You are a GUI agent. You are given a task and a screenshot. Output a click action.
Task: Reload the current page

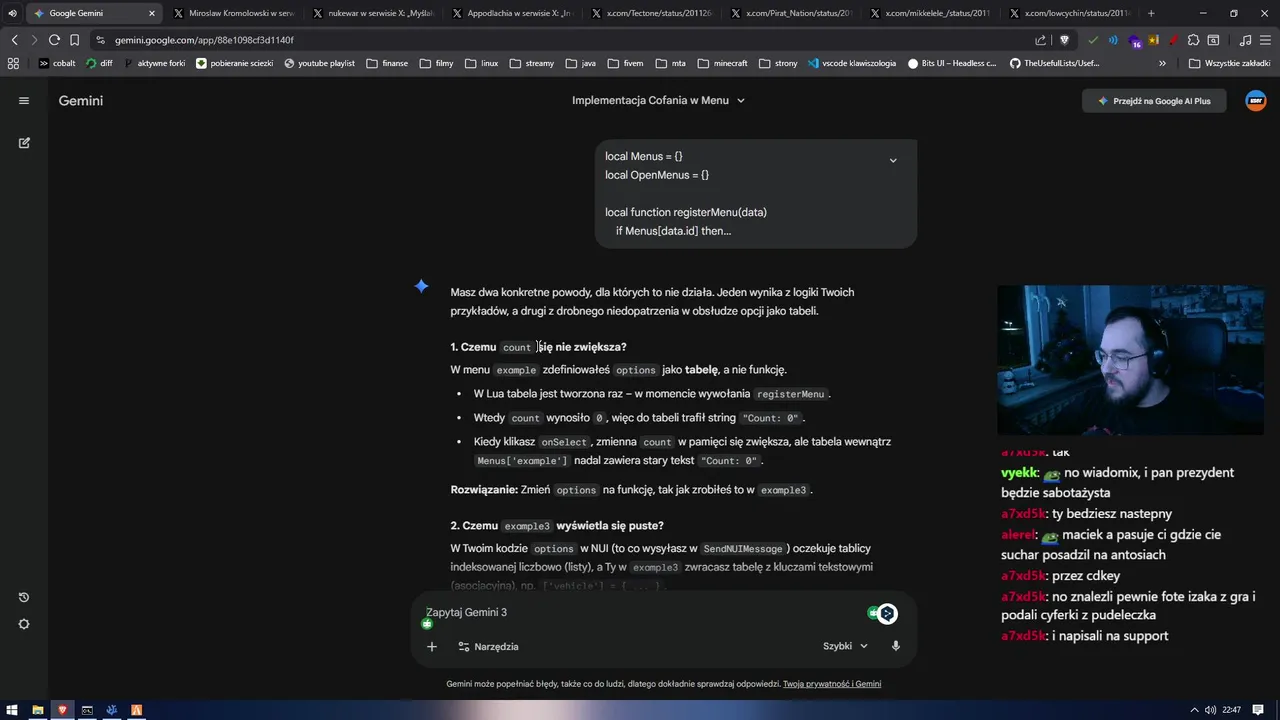pyautogui.click(x=54, y=40)
